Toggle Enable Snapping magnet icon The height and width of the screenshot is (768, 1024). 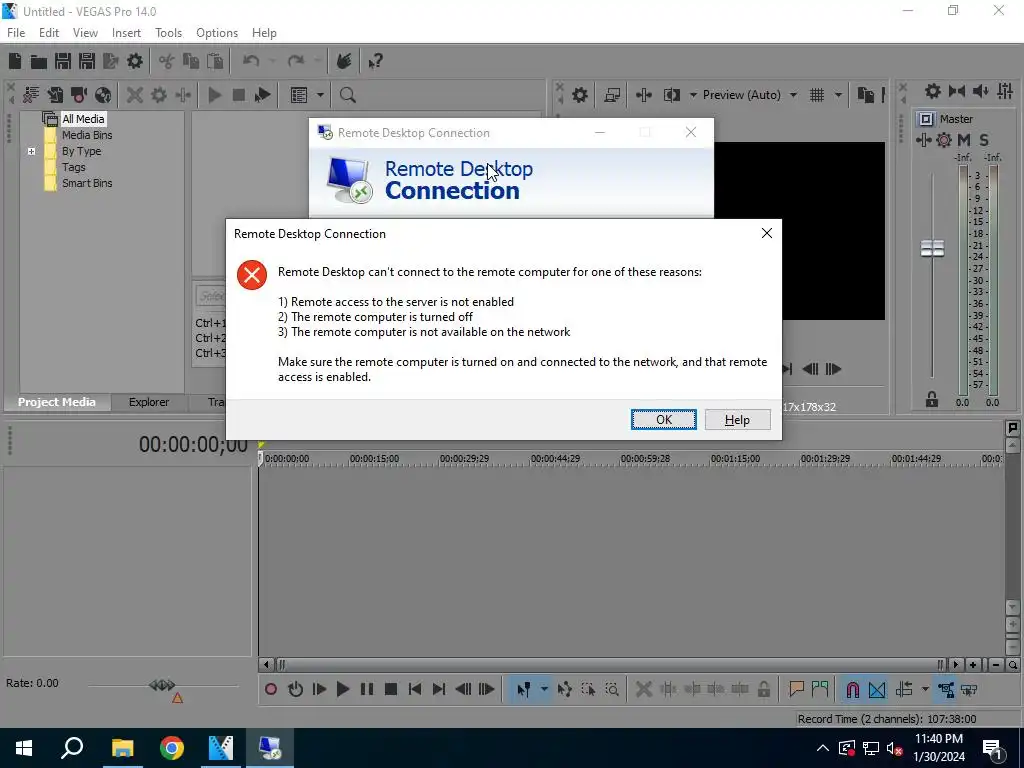853,689
